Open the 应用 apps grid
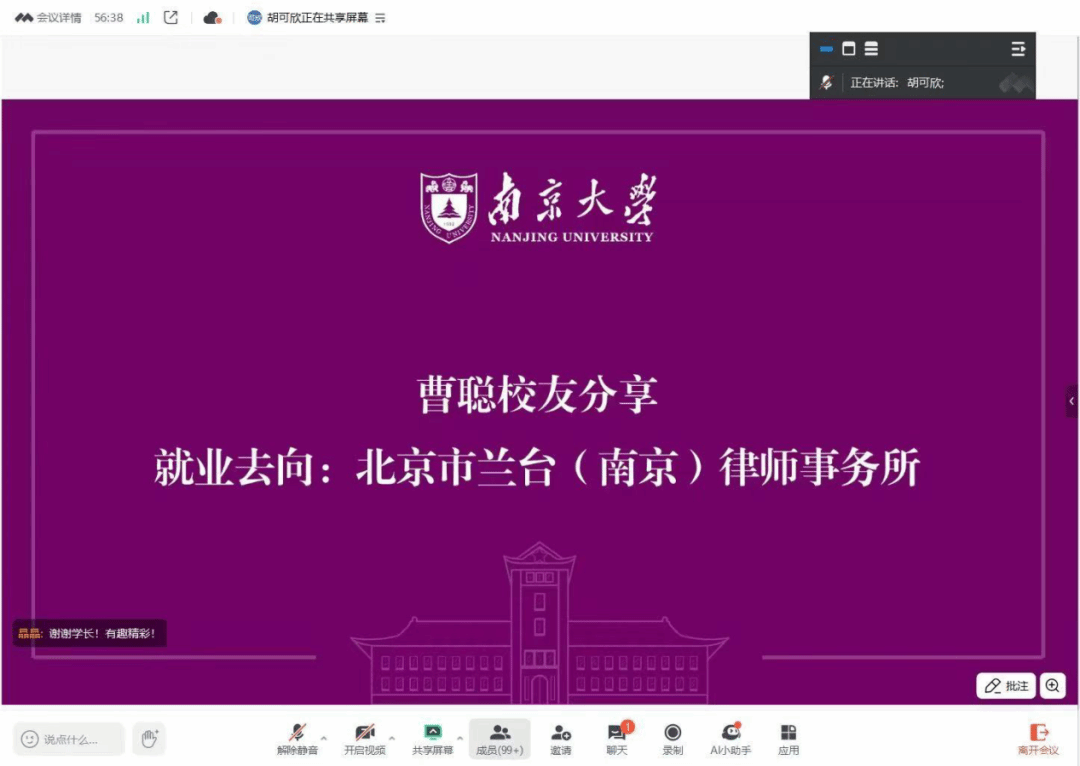The height and width of the screenshot is (766, 1080). point(788,738)
